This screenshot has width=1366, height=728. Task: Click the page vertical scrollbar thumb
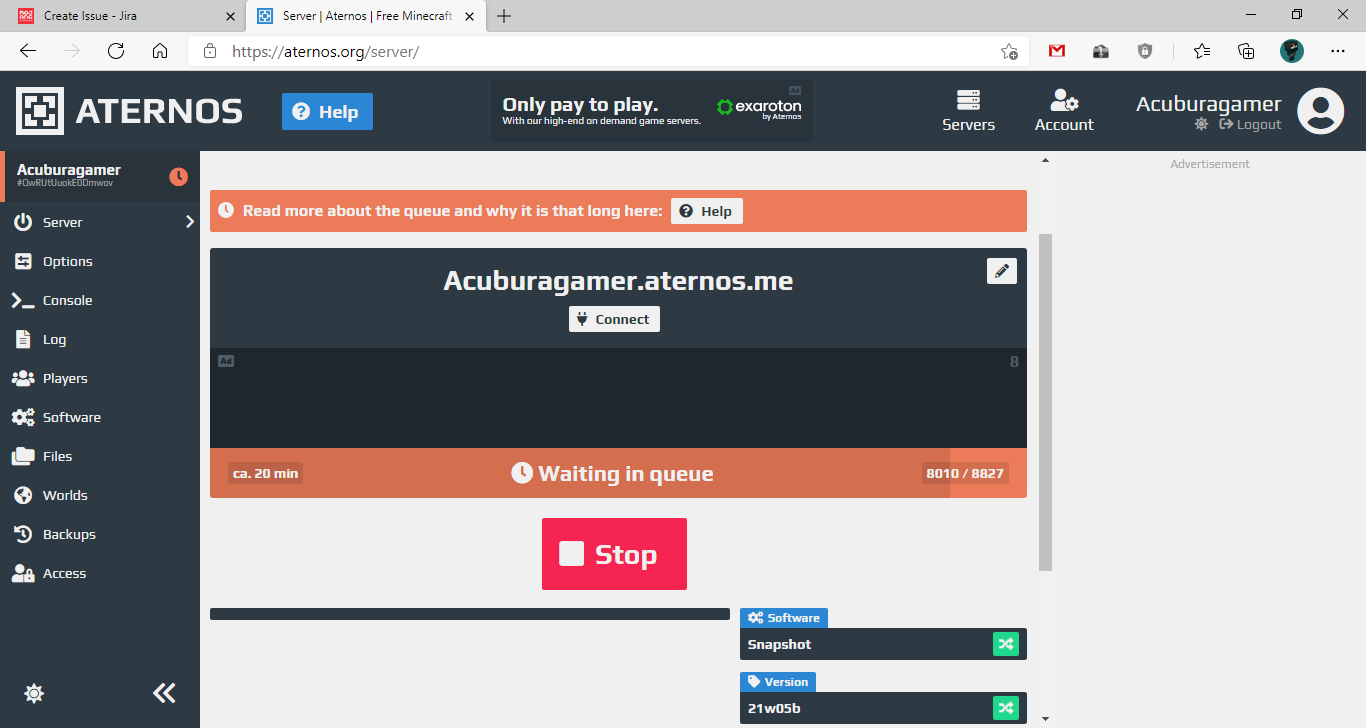click(x=1046, y=402)
